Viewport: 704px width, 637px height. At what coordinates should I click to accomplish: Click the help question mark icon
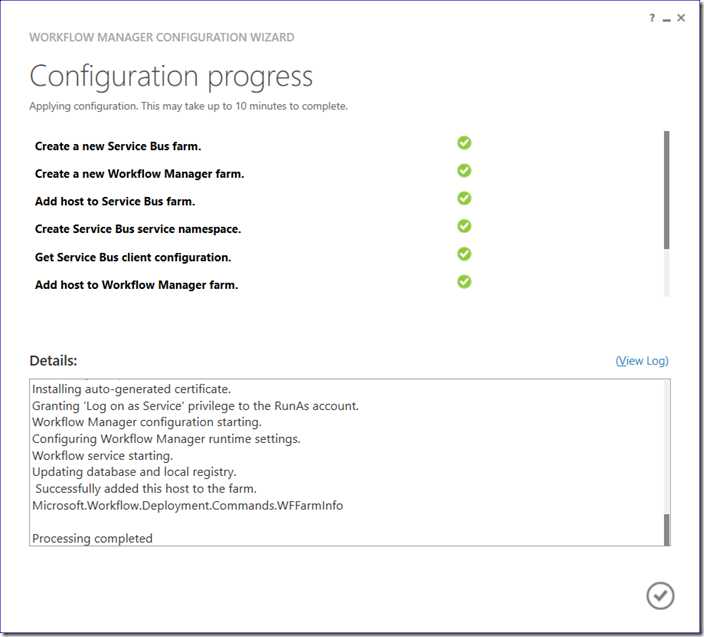coord(652,18)
